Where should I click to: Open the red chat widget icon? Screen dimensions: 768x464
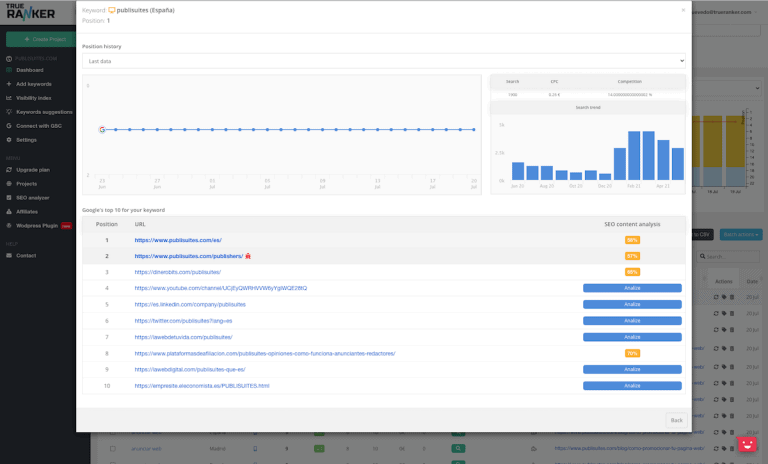(x=747, y=444)
